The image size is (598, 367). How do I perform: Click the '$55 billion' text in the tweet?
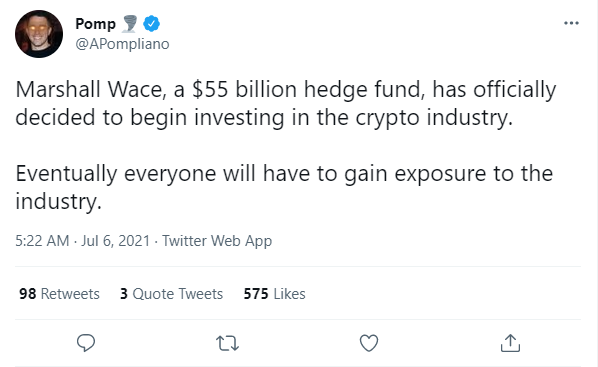click(x=244, y=90)
